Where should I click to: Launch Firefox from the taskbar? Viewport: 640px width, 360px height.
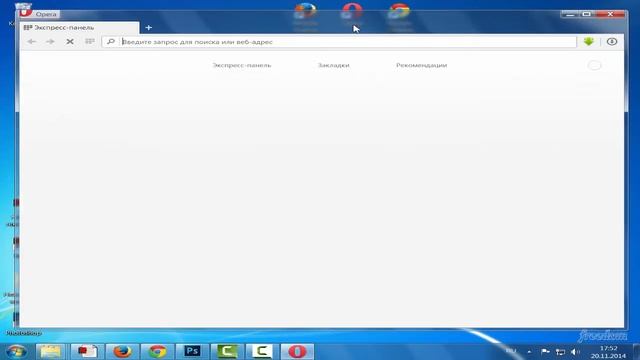click(x=122, y=351)
